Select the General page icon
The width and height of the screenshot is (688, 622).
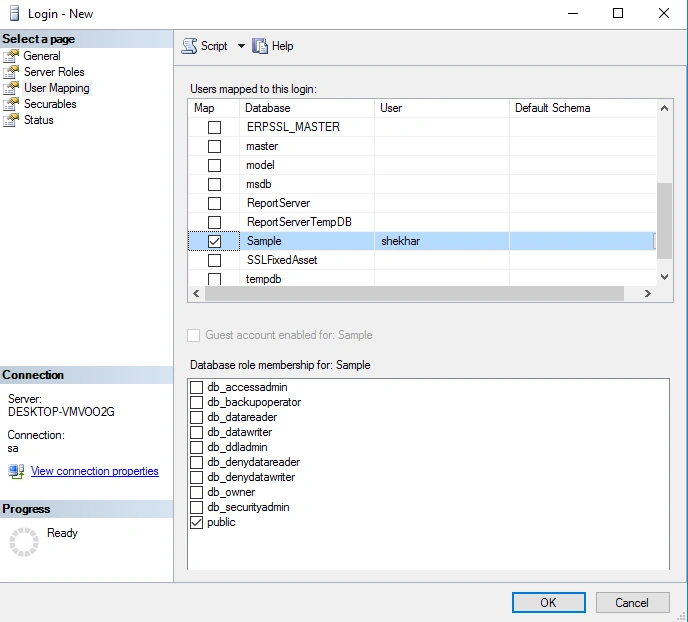(11, 56)
